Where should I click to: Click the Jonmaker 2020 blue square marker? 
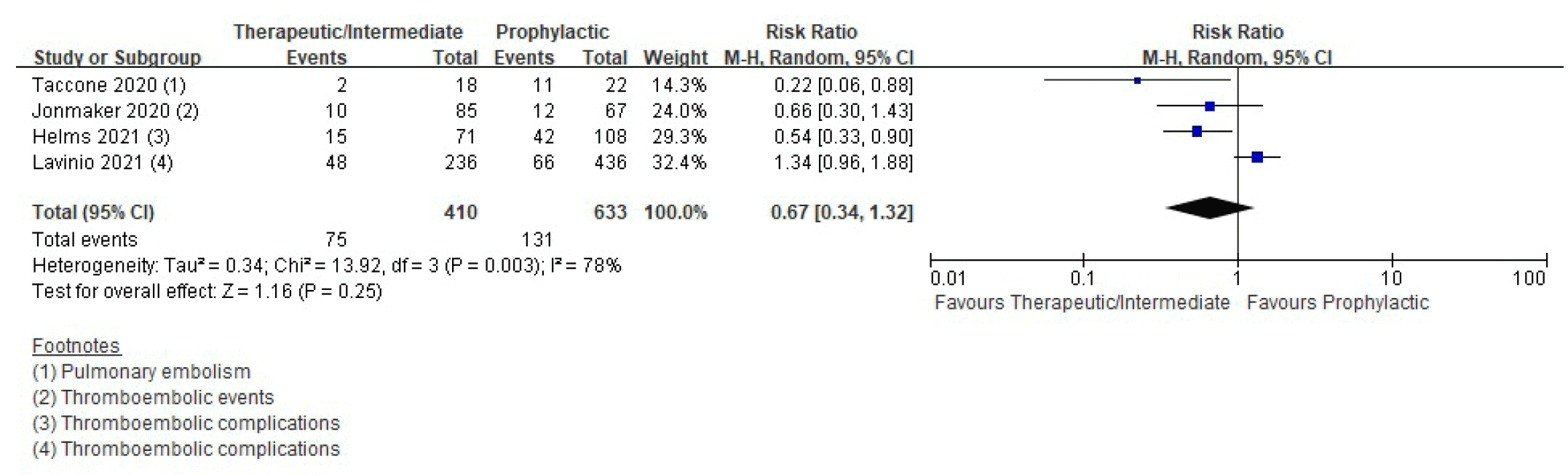[1209, 106]
